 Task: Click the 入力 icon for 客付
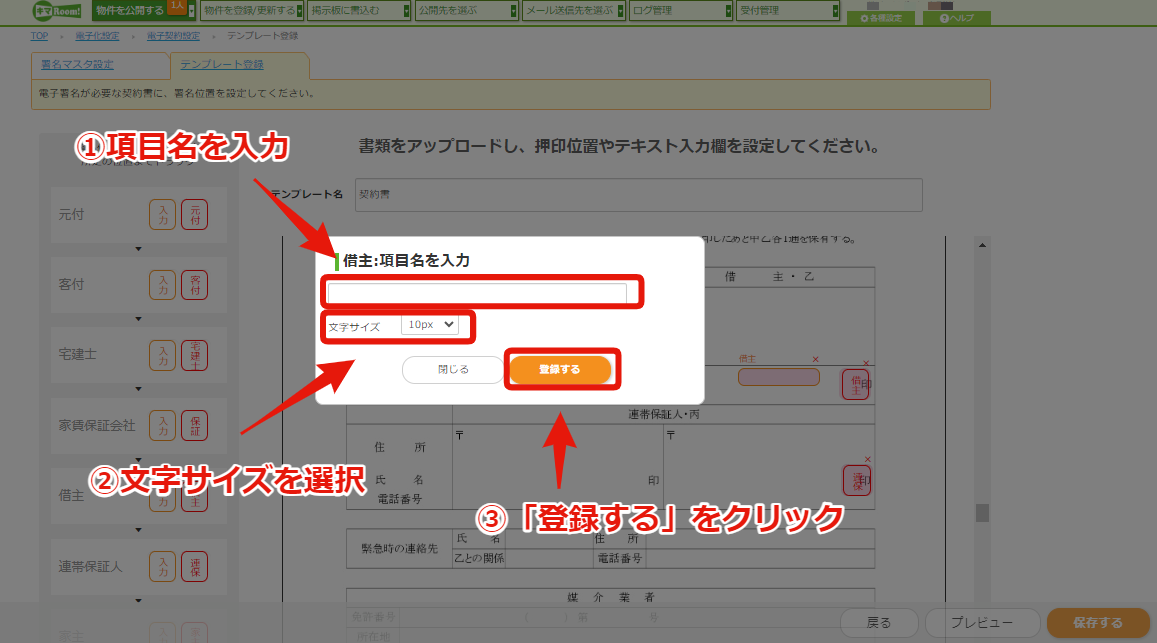pos(162,285)
